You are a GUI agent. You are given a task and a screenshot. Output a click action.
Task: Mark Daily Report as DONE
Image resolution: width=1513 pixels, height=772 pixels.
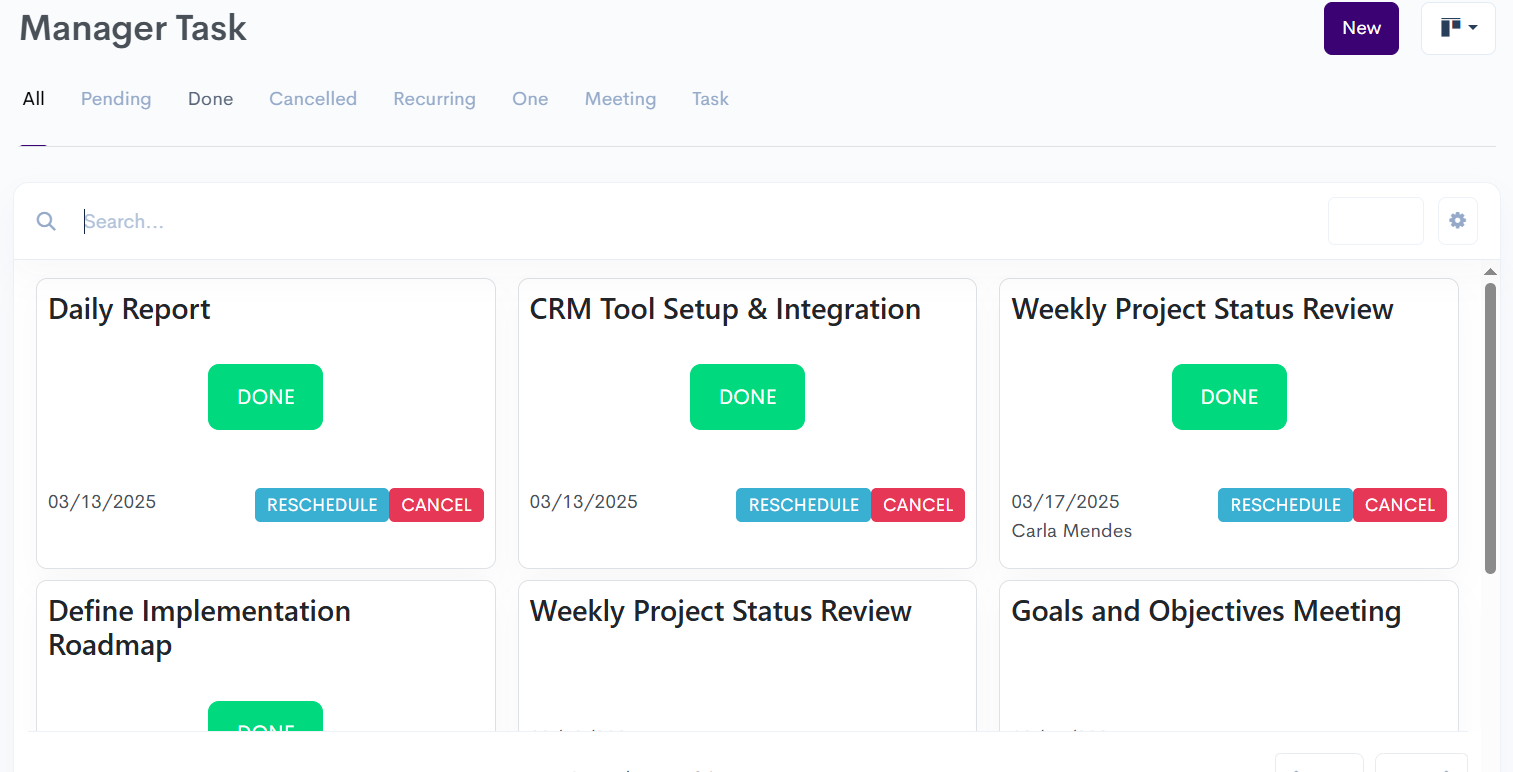tap(265, 397)
